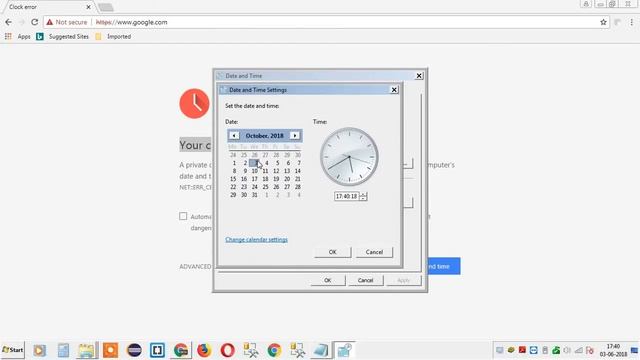Image resolution: width=640 pixels, height=360 pixels.
Task: Select October 19 in the calendar
Action: pos(276,179)
